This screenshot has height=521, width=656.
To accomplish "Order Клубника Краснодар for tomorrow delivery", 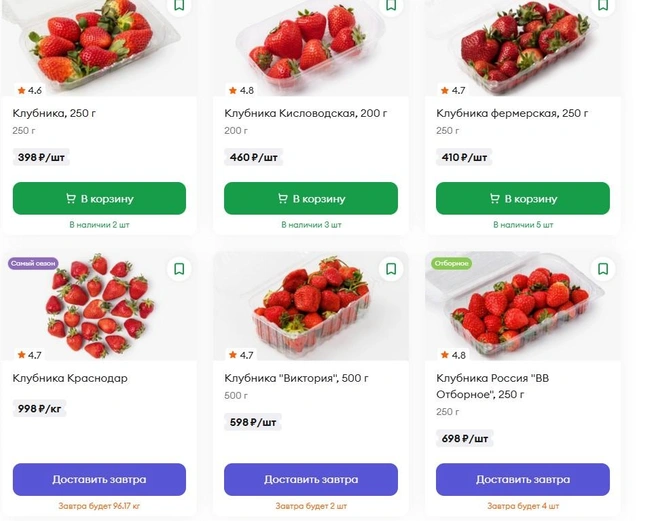I will (x=99, y=480).
